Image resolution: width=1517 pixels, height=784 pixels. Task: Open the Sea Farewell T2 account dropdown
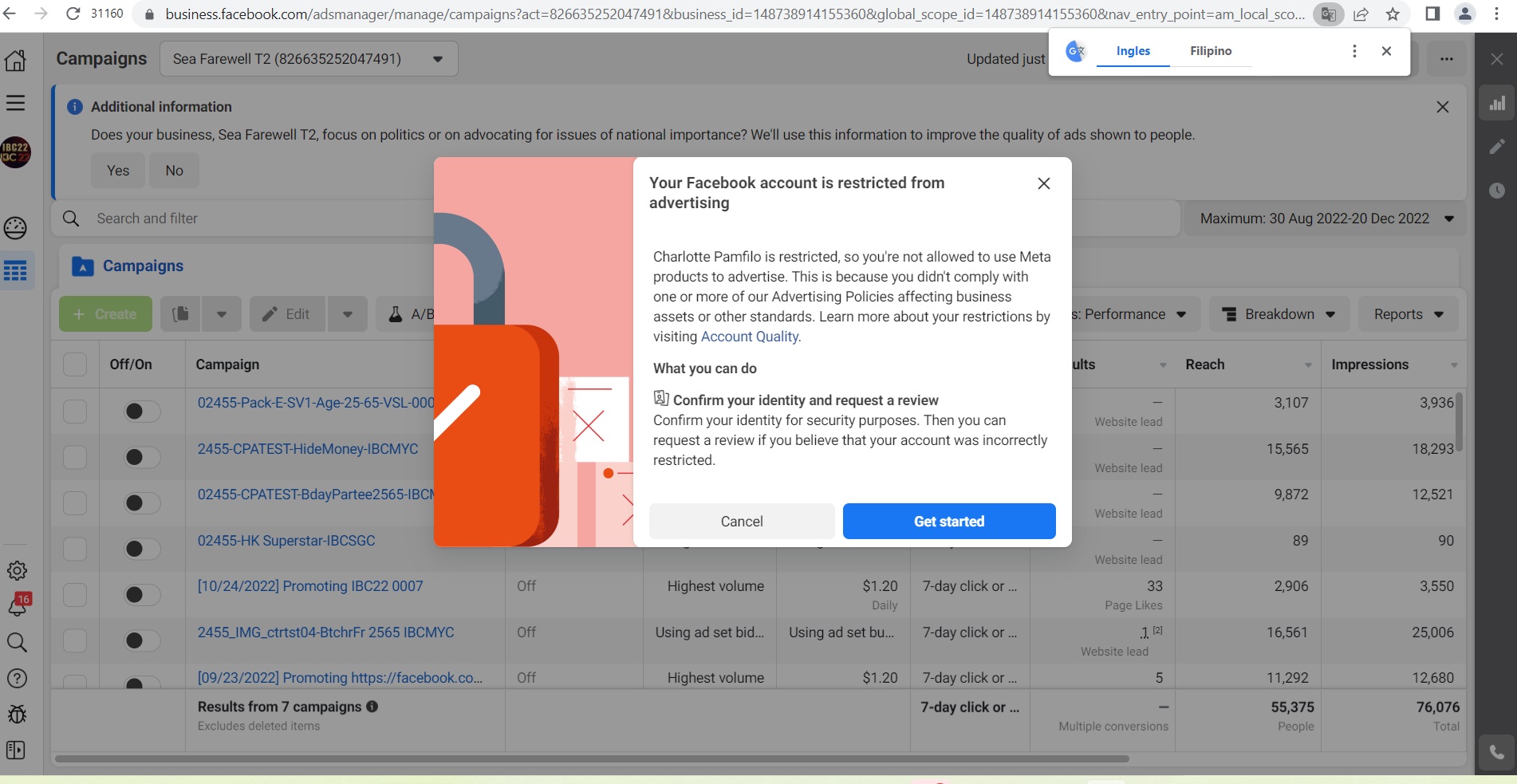(x=309, y=59)
